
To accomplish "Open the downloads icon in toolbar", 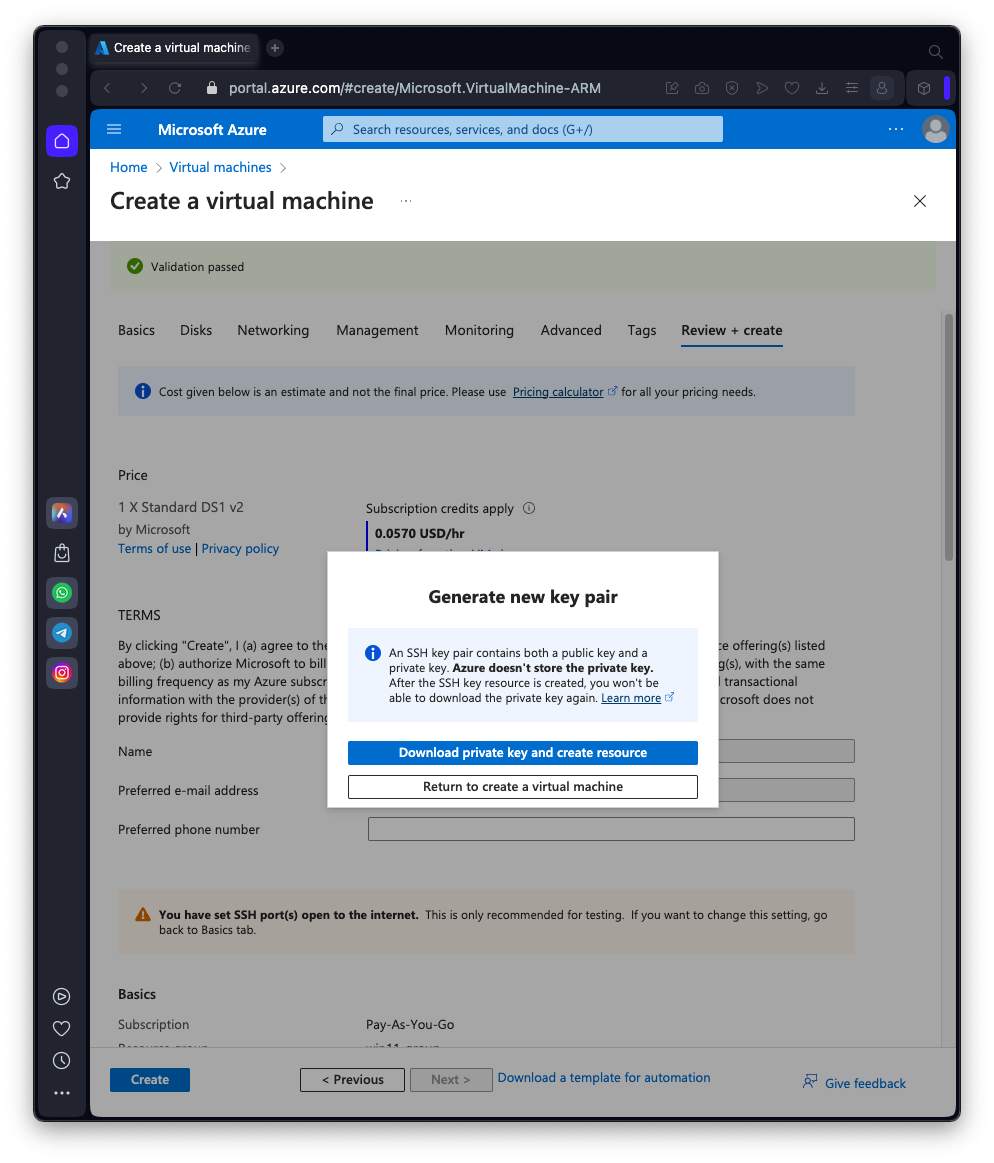I will tap(822, 88).
